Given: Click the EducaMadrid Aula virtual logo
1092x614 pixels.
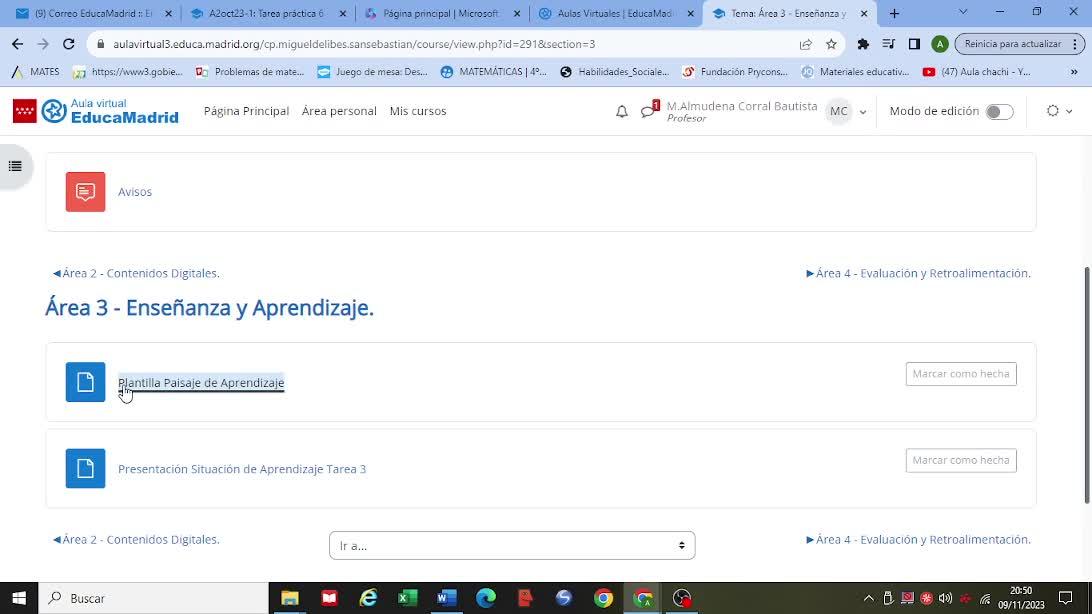Looking at the screenshot, I should (110, 111).
